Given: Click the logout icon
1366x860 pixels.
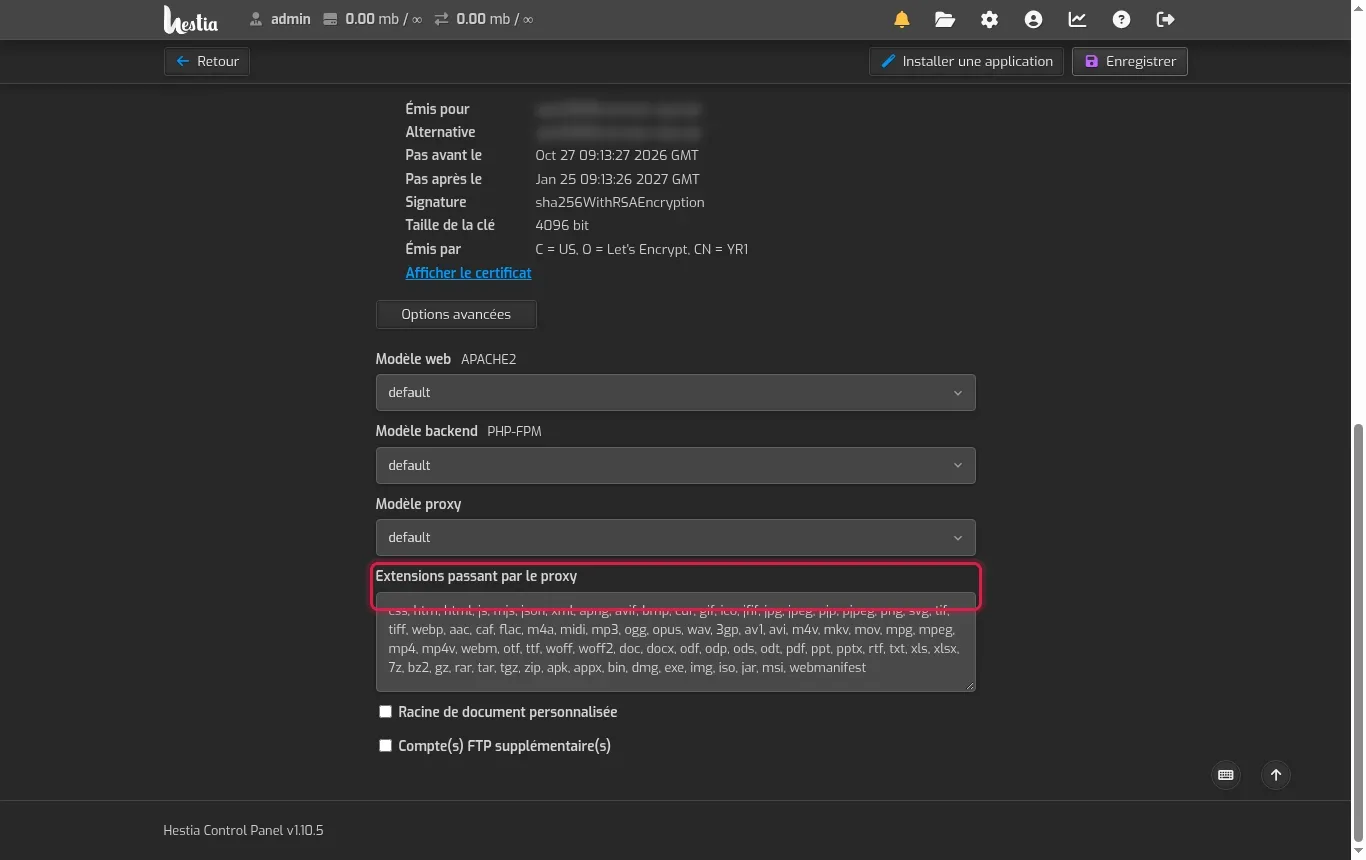Looking at the screenshot, I should click(x=1165, y=19).
